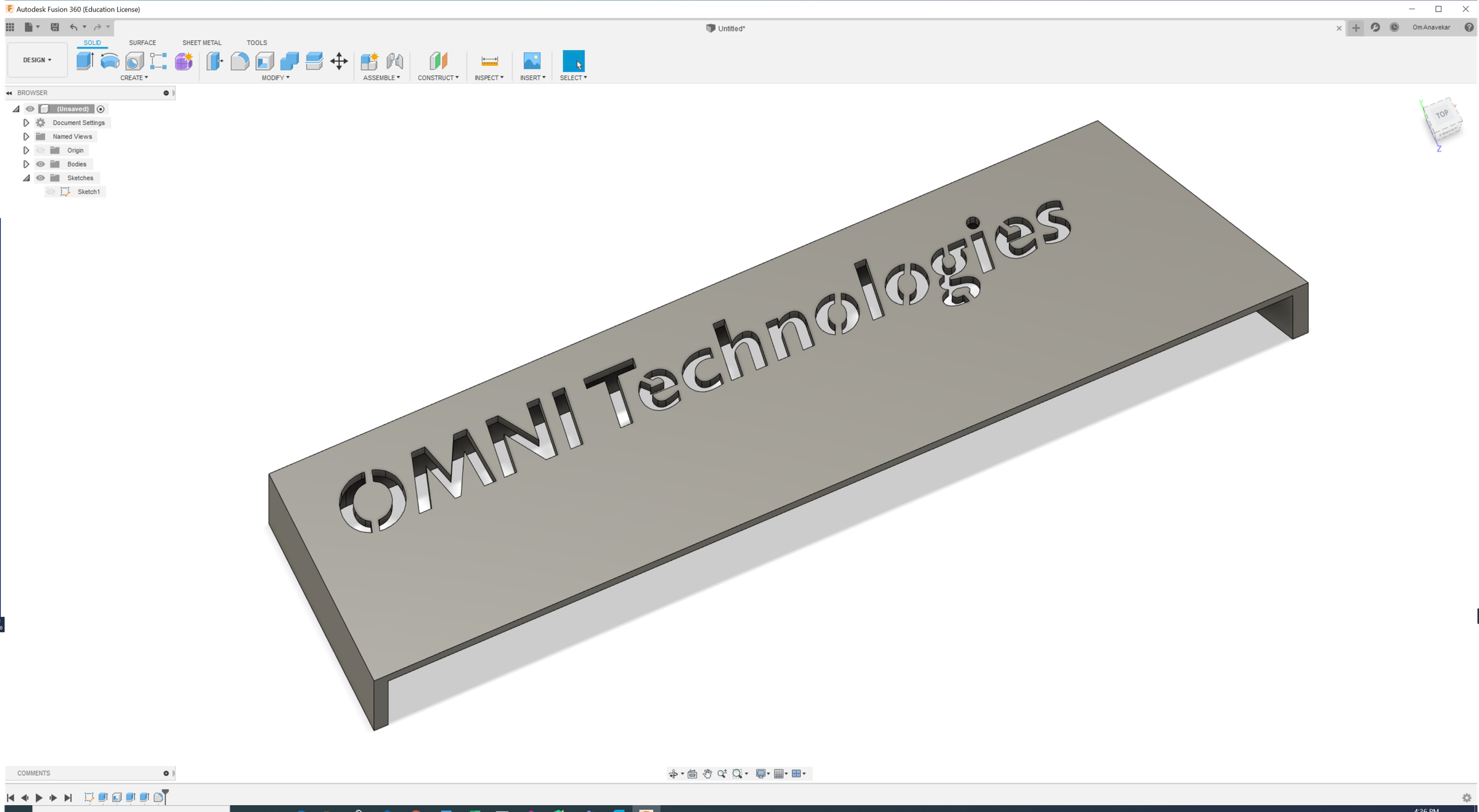Open the Hole tool

[133, 60]
